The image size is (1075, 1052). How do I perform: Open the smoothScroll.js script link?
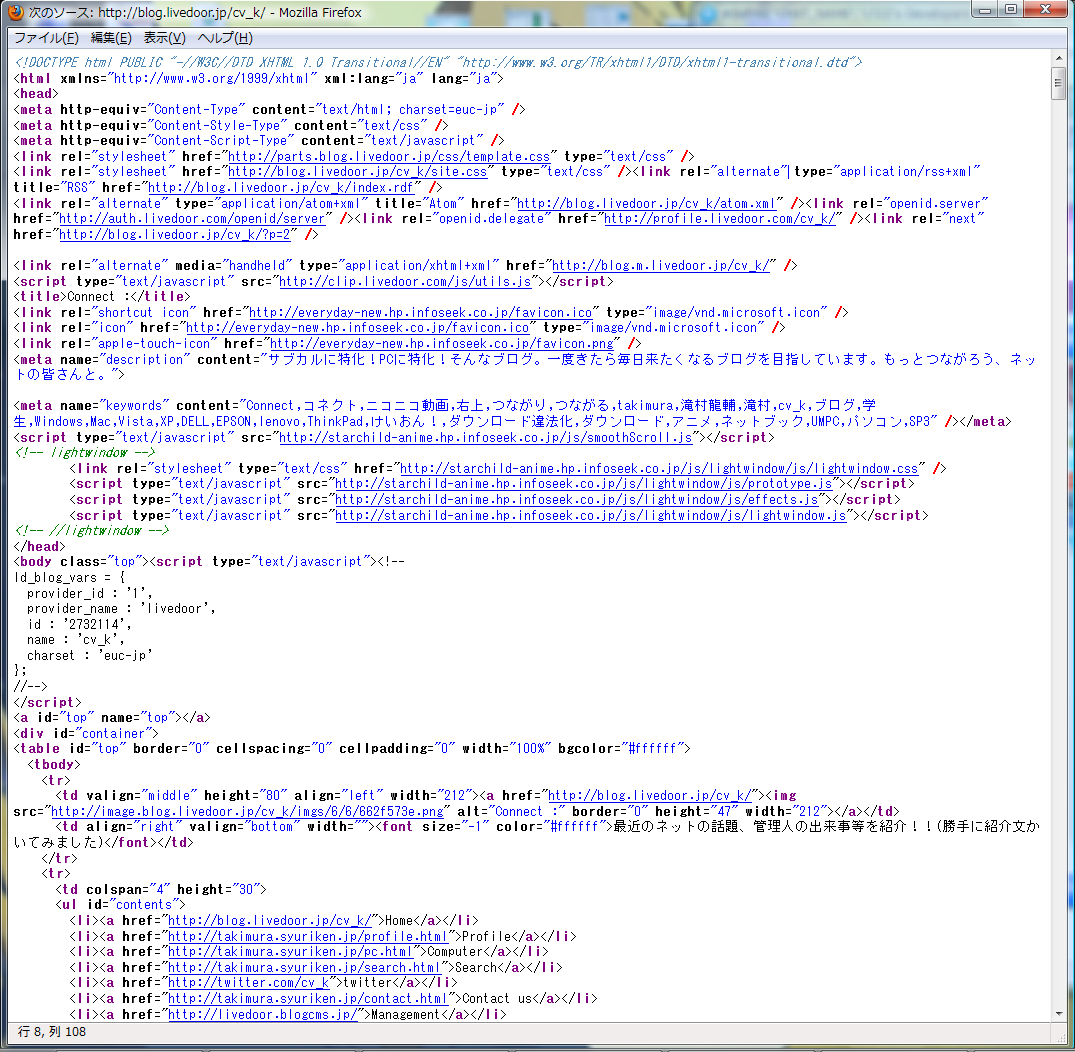485,437
